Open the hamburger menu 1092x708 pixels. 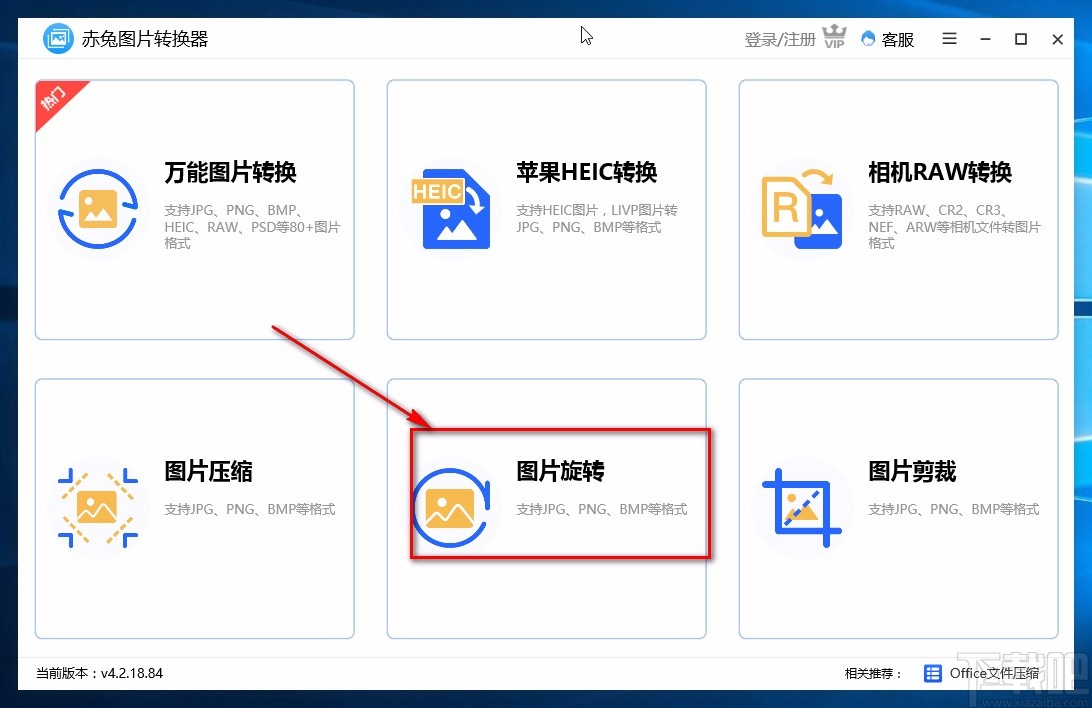pos(948,39)
